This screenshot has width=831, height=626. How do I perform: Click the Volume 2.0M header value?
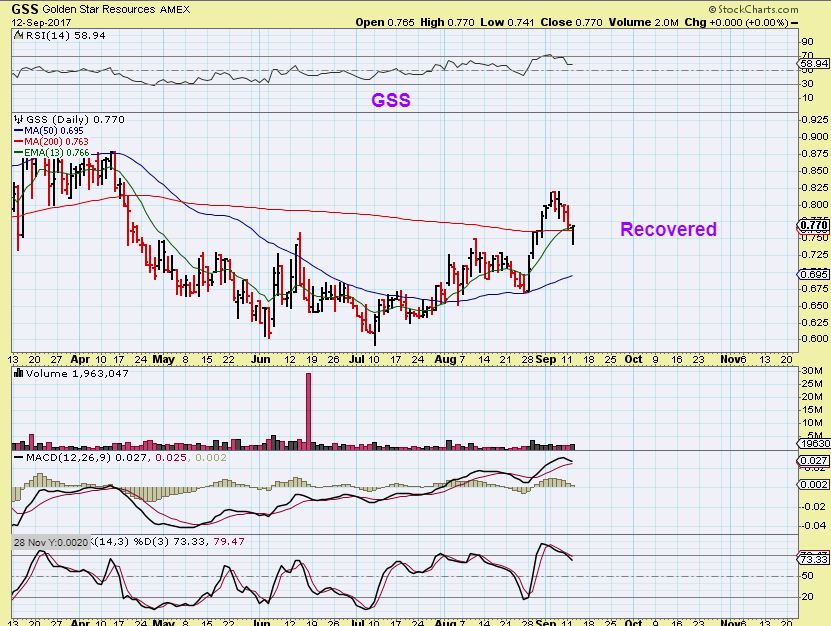pos(643,22)
